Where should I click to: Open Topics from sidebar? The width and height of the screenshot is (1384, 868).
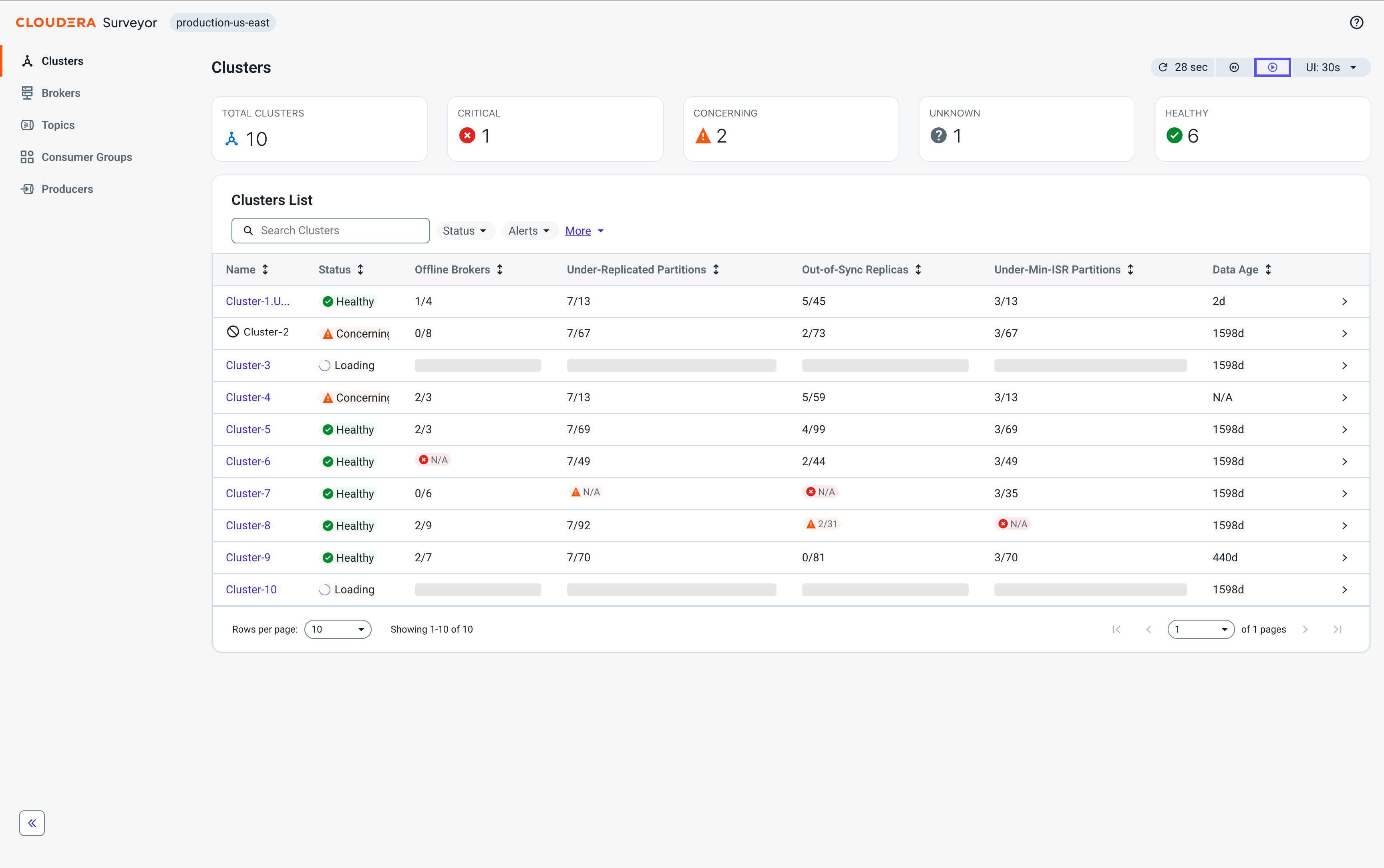[x=58, y=125]
